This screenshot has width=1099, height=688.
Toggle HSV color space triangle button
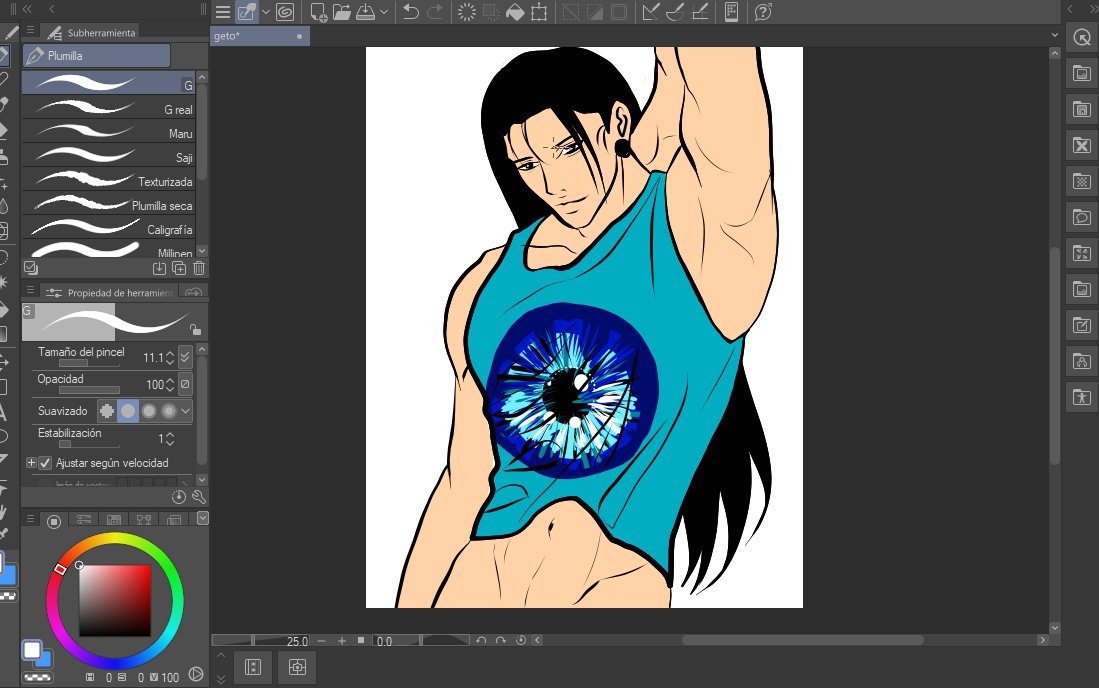[x=196, y=674]
